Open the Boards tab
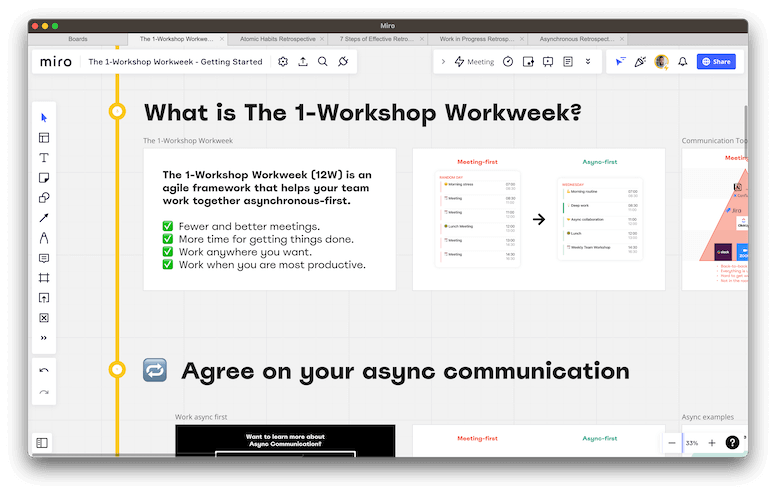The height and width of the screenshot is (494, 776). (x=77, y=39)
